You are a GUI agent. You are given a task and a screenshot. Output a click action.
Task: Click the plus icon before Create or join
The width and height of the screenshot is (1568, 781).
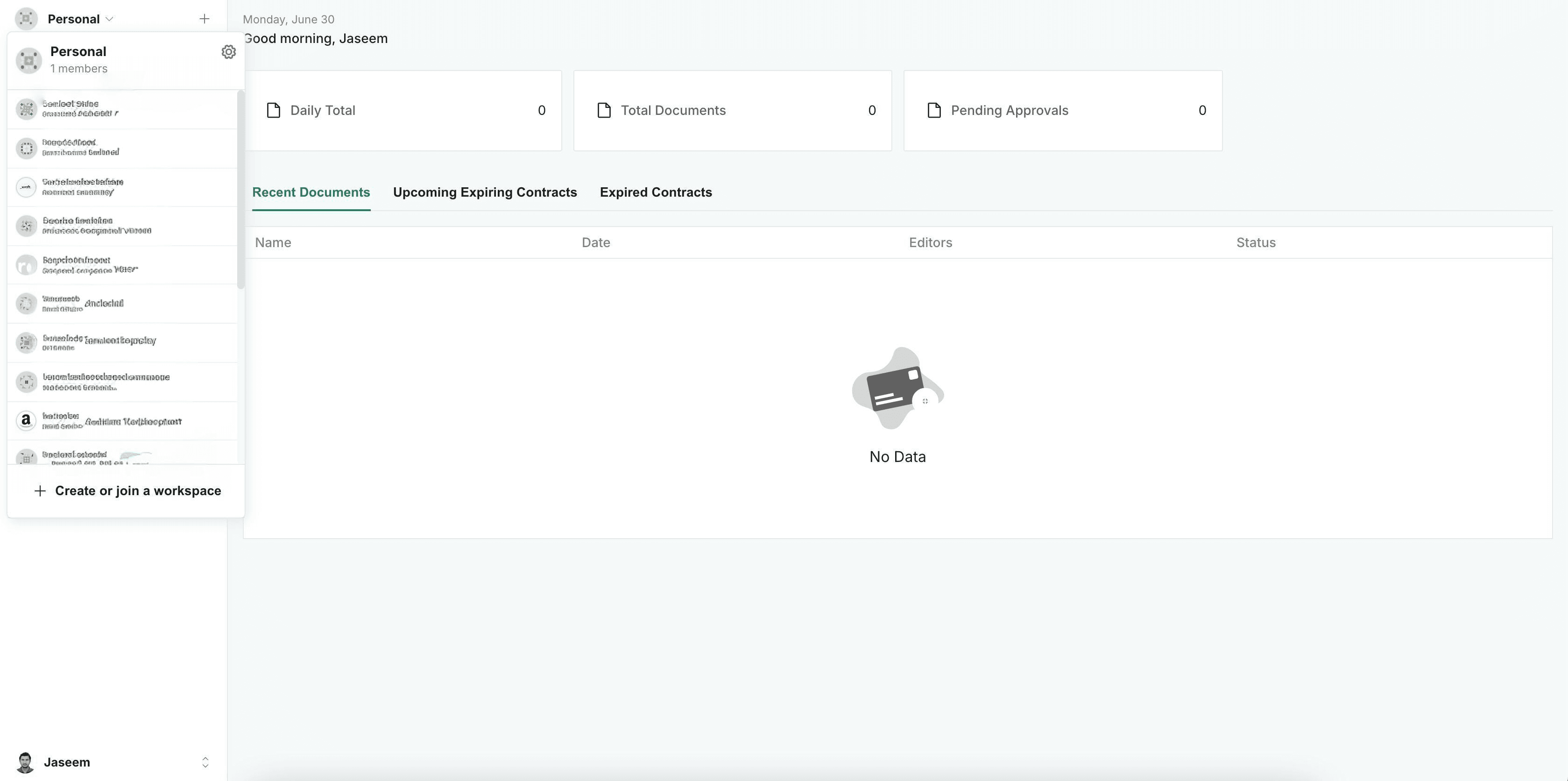(x=40, y=490)
